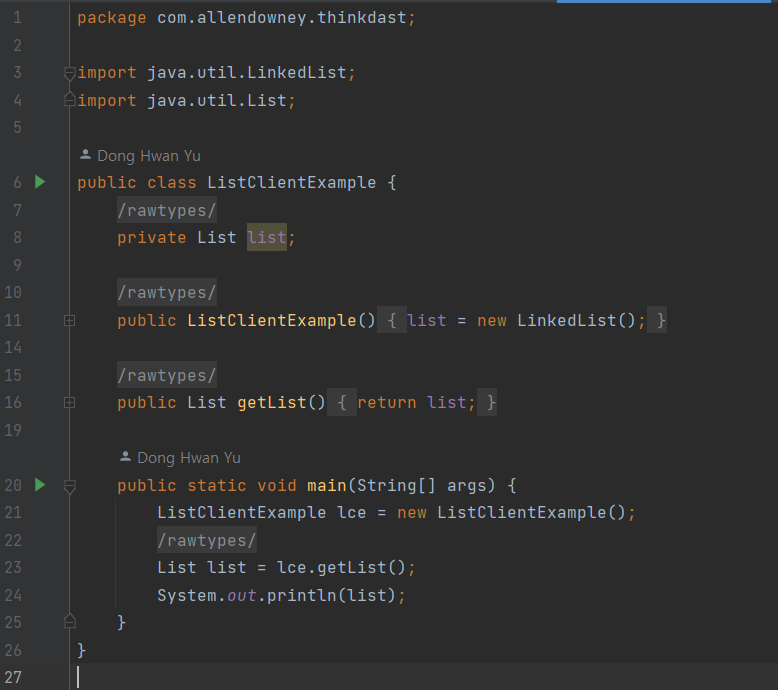Viewport: 778px width, 690px height.
Task: Click the main method name on line 20
Action: coord(326,485)
